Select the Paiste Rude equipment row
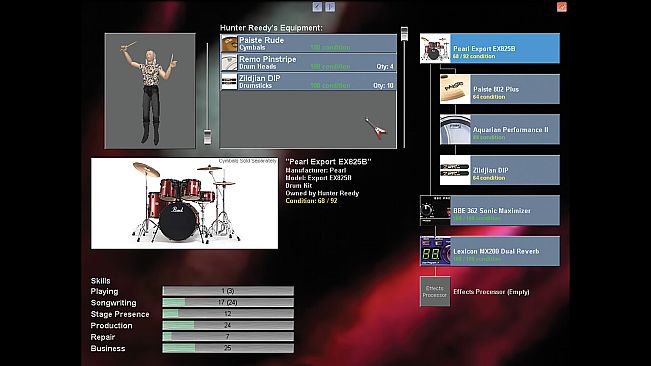This screenshot has height=366, width=651. [308, 44]
